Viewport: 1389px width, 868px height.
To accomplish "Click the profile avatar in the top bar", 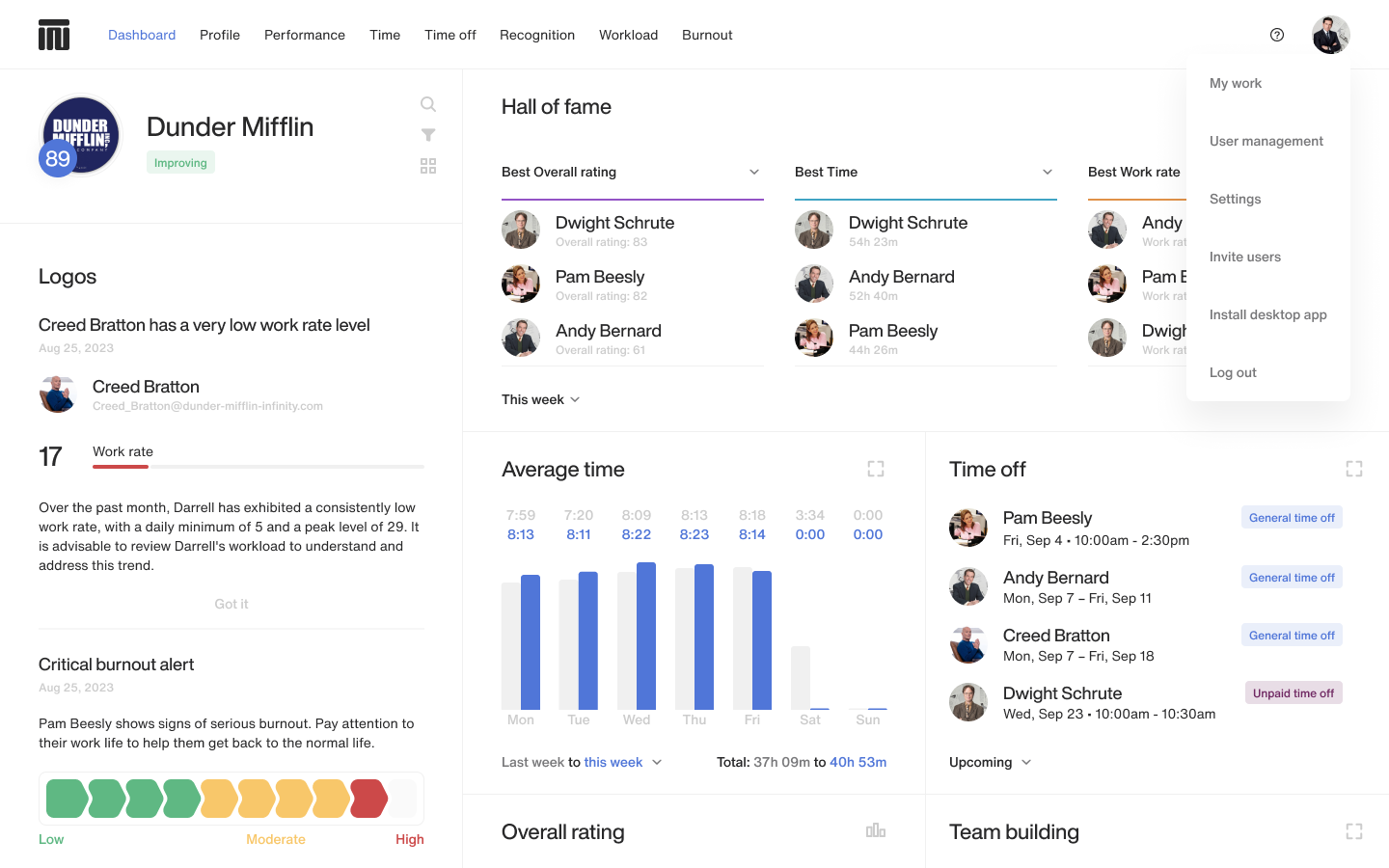I will (1330, 35).
